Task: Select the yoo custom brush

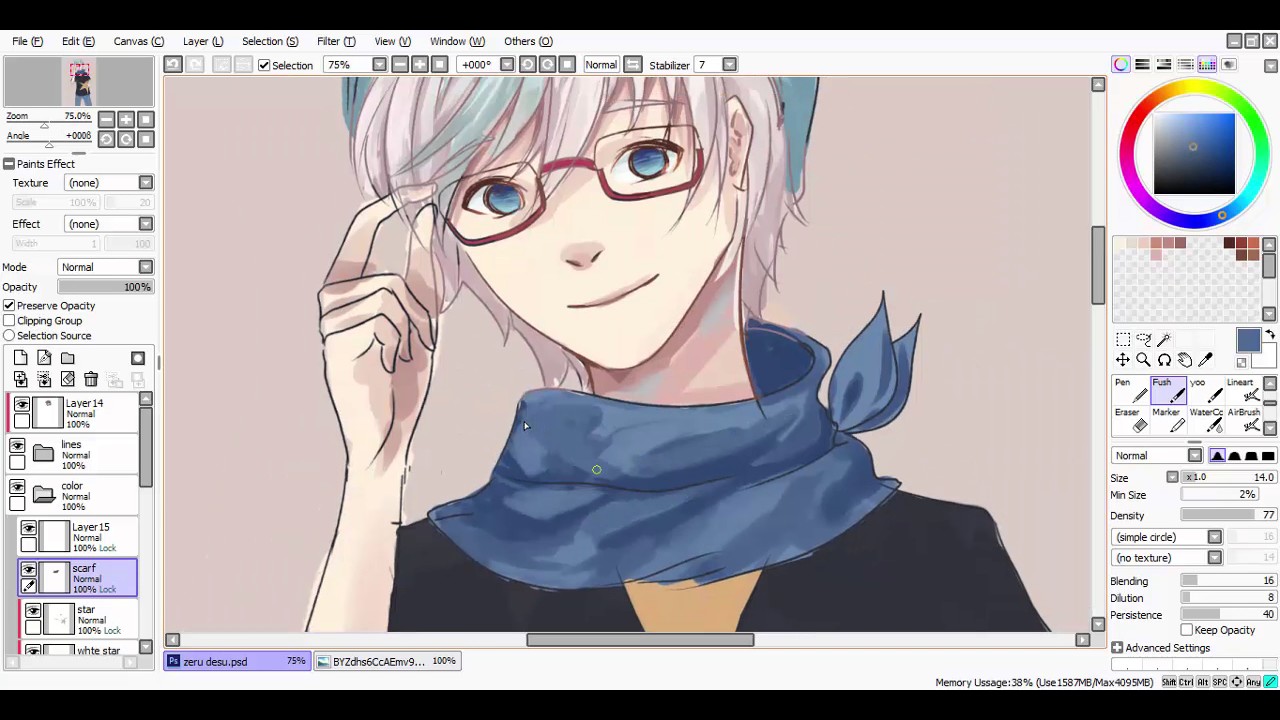Action: pos(1205,390)
